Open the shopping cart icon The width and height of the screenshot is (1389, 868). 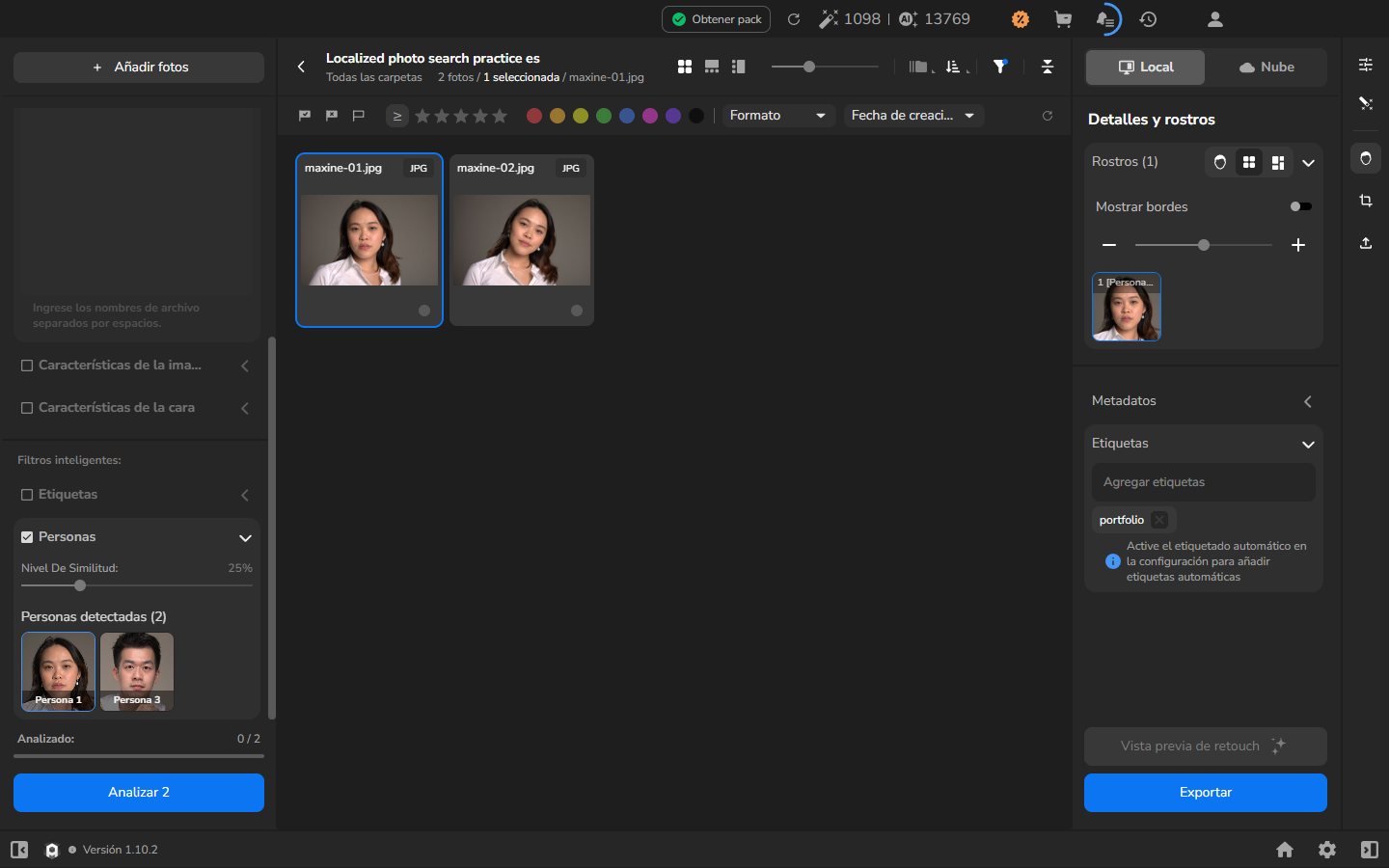click(1063, 19)
